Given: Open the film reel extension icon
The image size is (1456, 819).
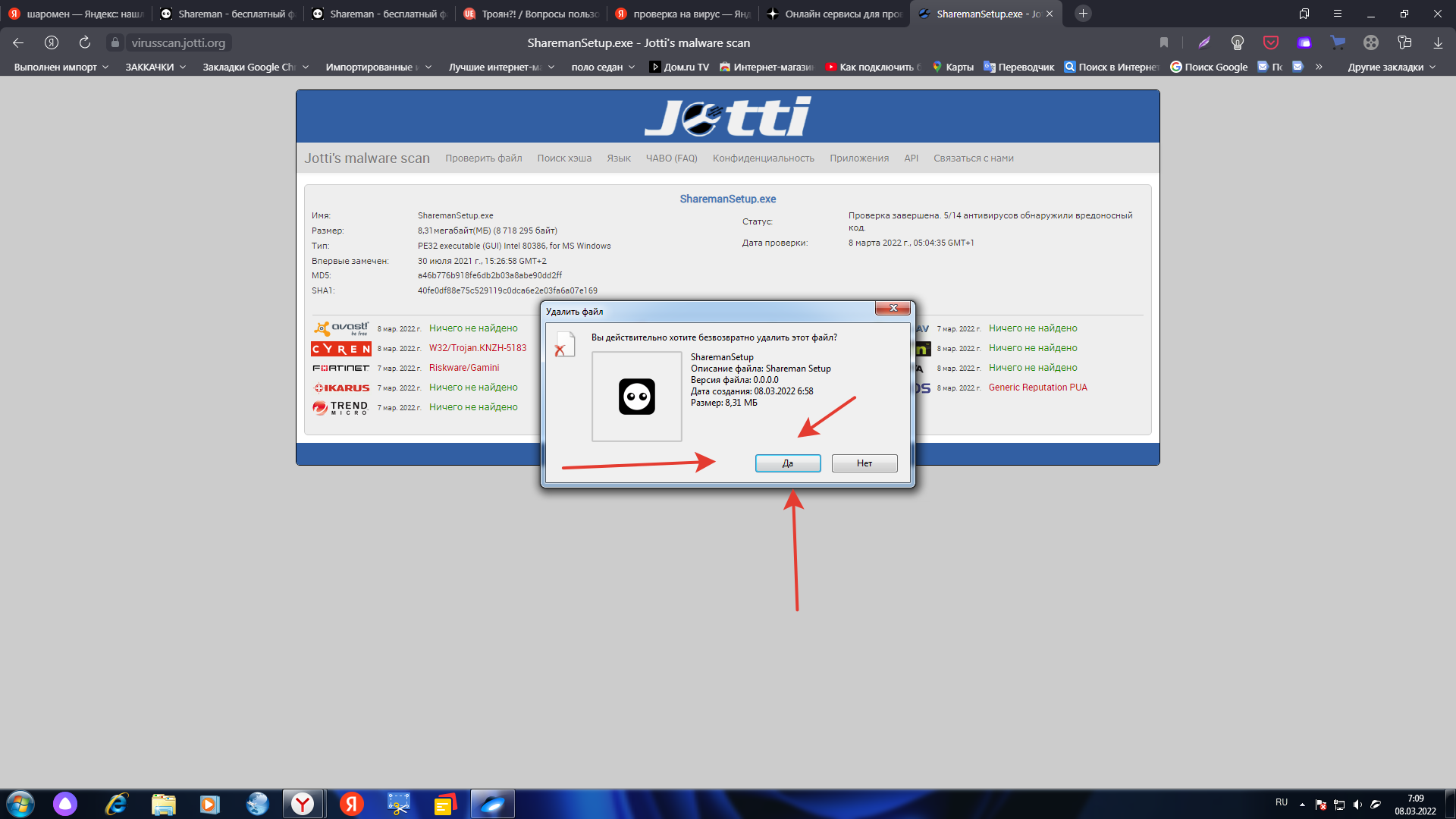Looking at the screenshot, I should click(1371, 42).
